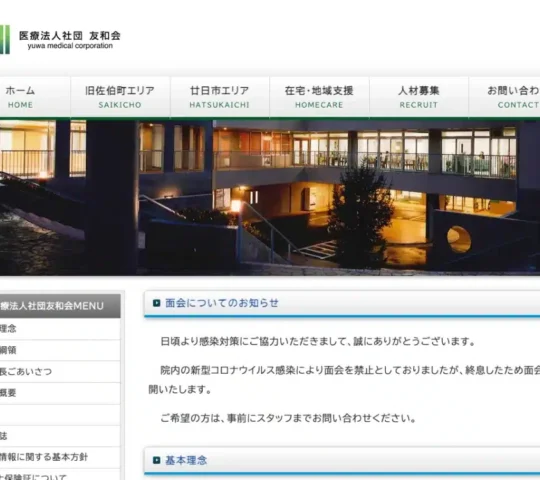
Task: Open the お問い合わせ CONTACT menu item
Action: [505, 97]
